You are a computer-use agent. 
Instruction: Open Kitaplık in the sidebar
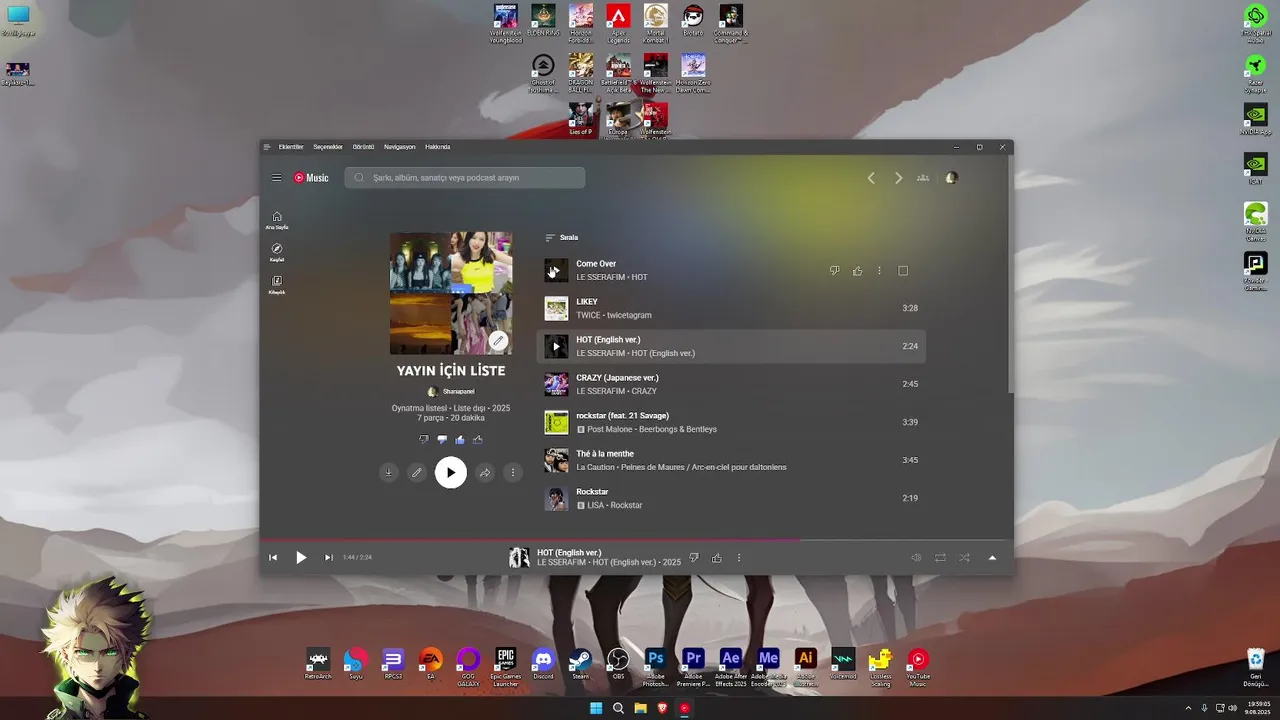pyautogui.click(x=277, y=285)
